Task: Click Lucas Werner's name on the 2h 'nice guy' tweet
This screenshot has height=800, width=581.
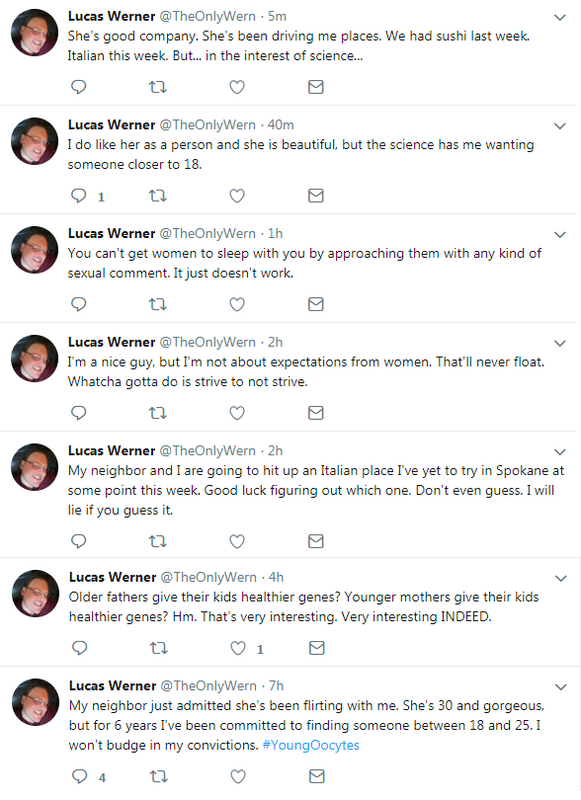Action: 111,342
